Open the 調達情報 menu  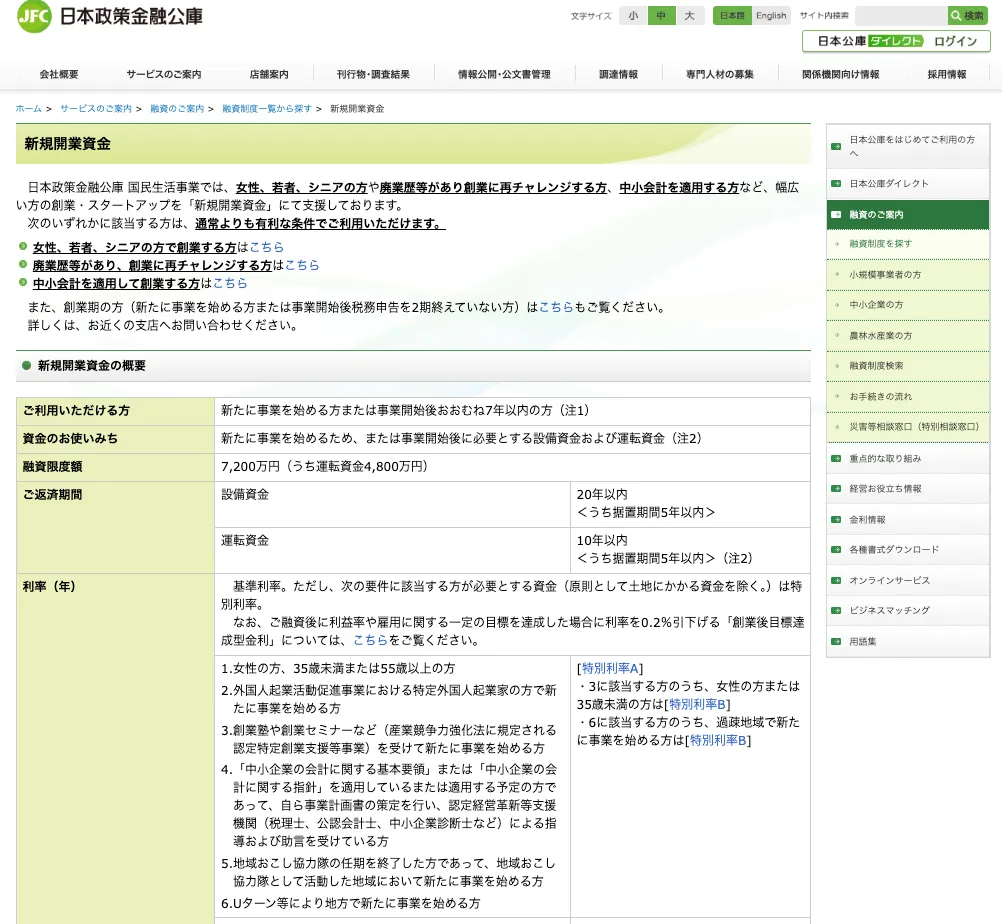(618, 74)
